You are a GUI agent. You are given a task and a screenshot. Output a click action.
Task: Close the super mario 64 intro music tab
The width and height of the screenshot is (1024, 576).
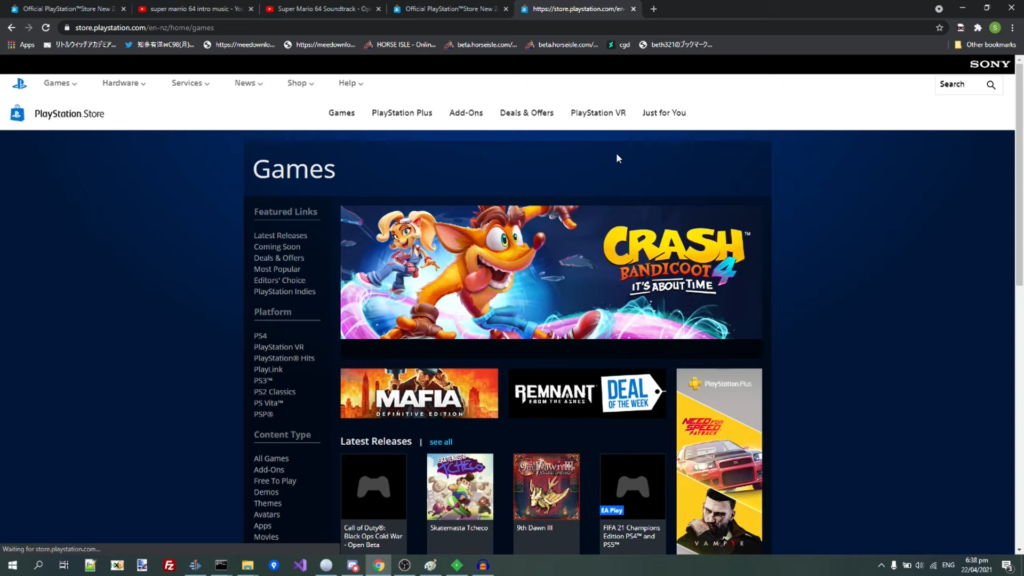click(251, 9)
